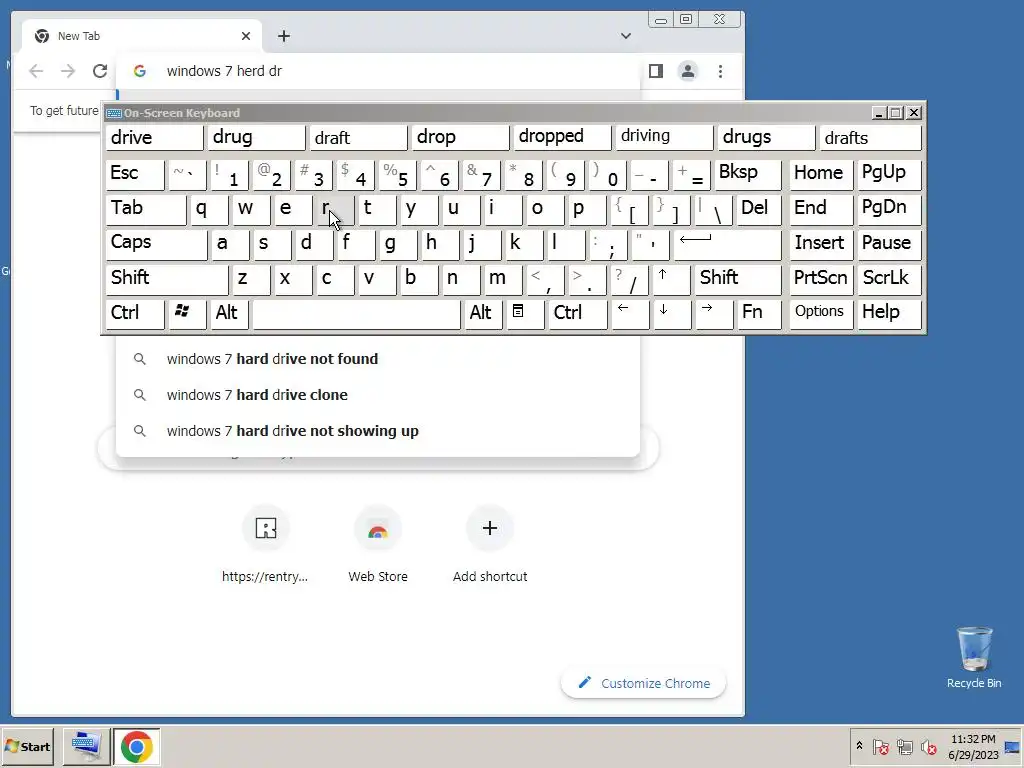Click Chrome icon in taskbar
The image size is (1024, 768).
pyautogui.click(x=136, y=746)
